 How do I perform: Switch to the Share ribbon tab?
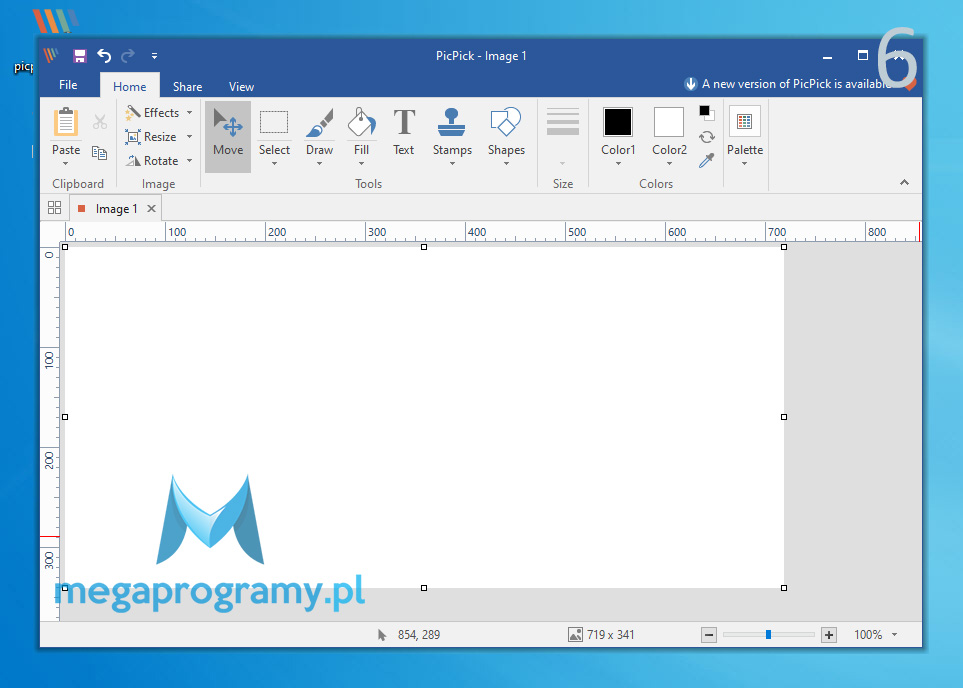[187, 87]
